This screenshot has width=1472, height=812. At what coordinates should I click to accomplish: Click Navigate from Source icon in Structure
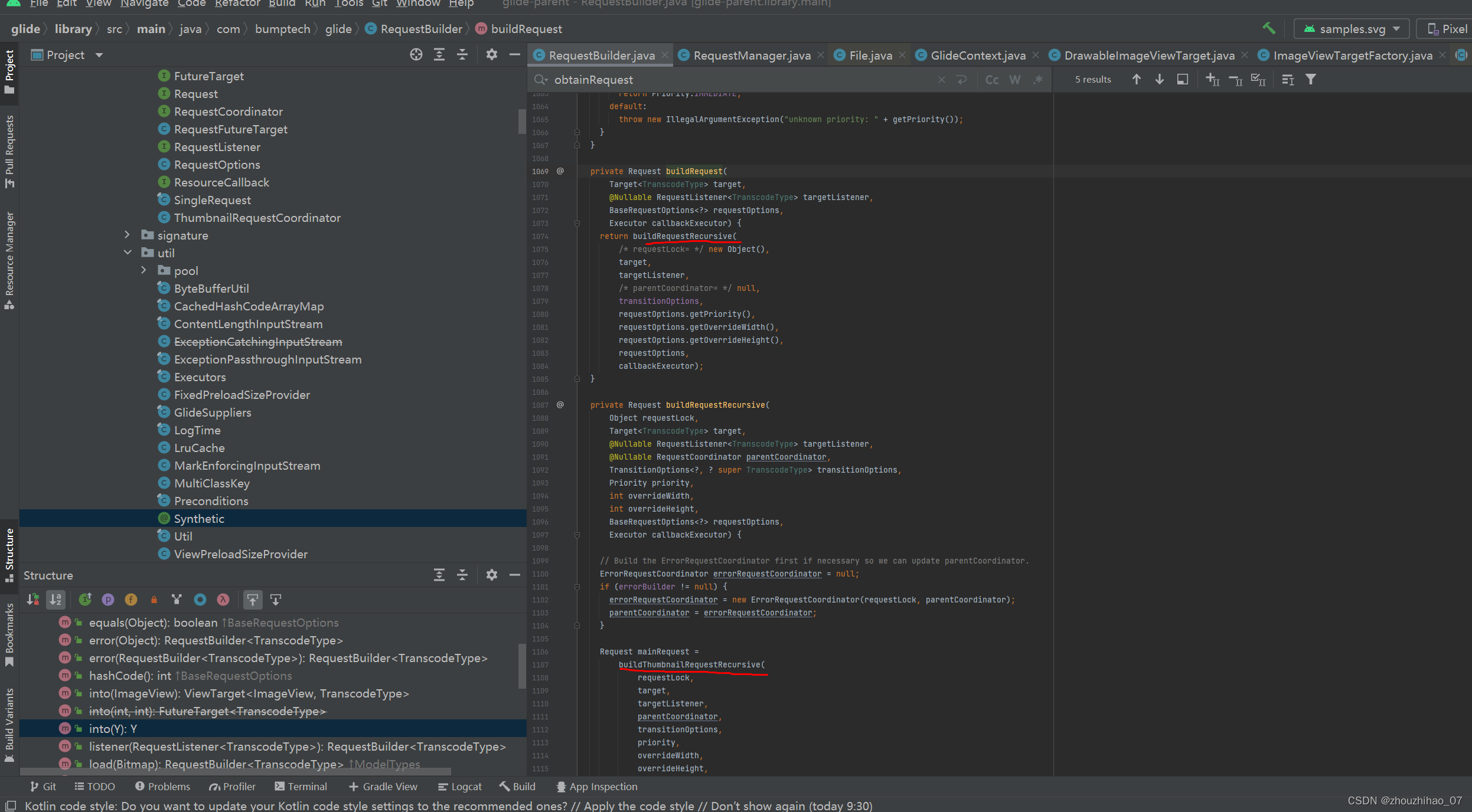[276, 600]
